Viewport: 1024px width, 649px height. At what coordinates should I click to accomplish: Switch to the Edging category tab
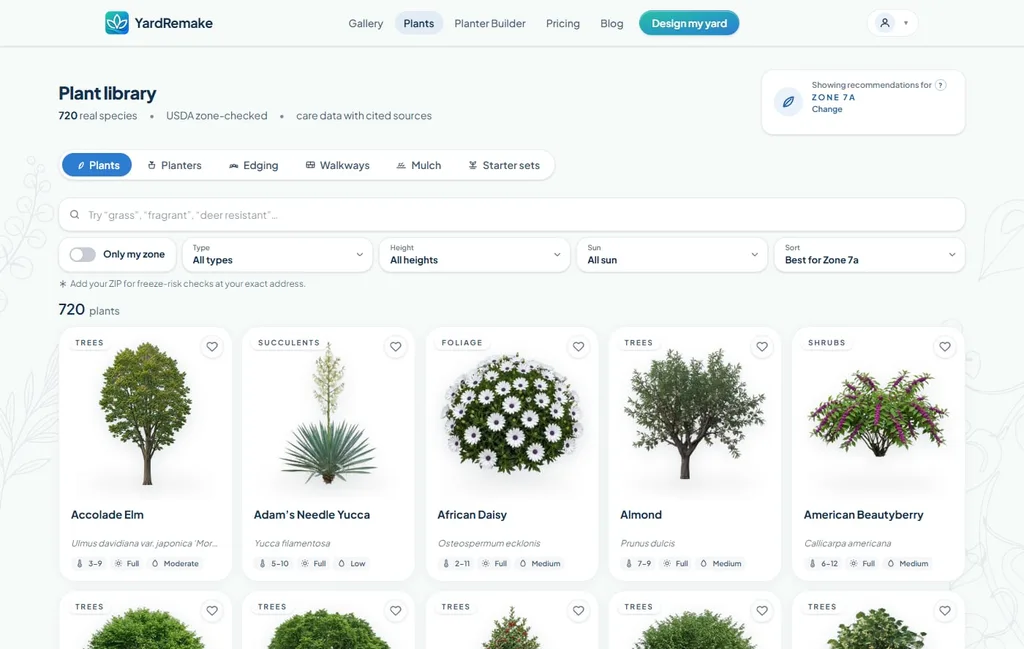(253, 165)
